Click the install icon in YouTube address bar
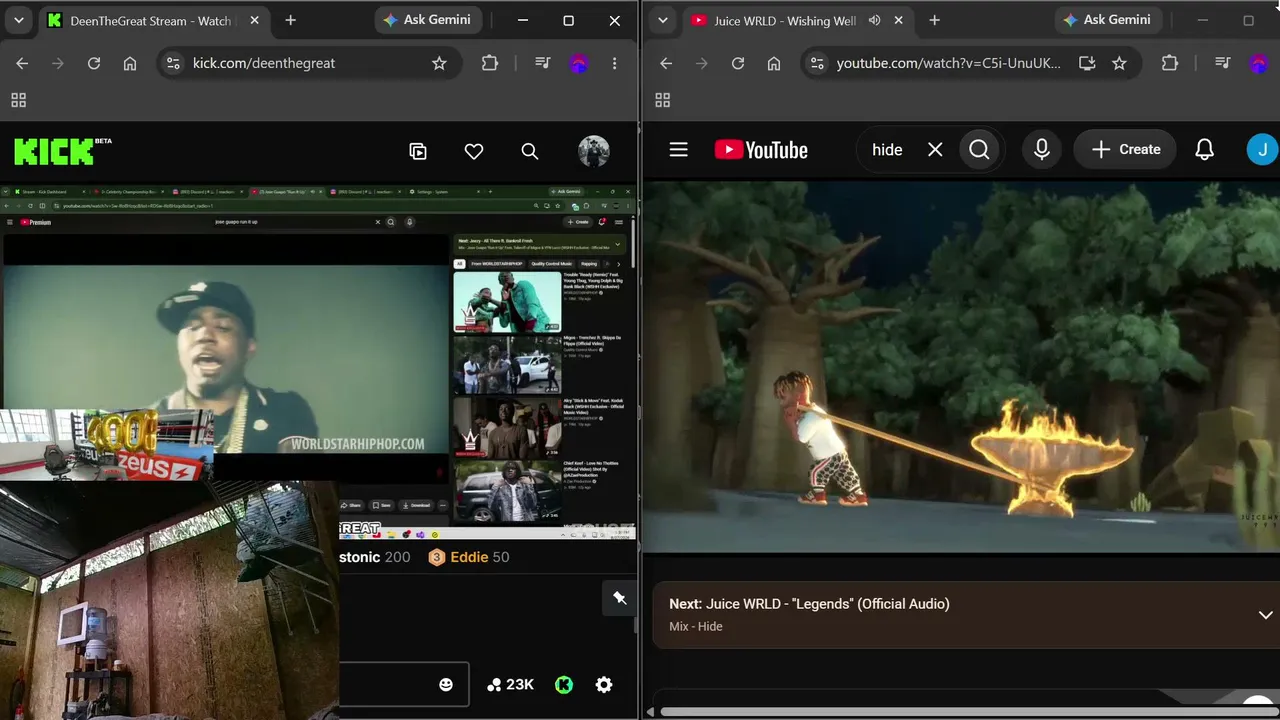This screenshot has width=1280, height=720. (1087, 63)
